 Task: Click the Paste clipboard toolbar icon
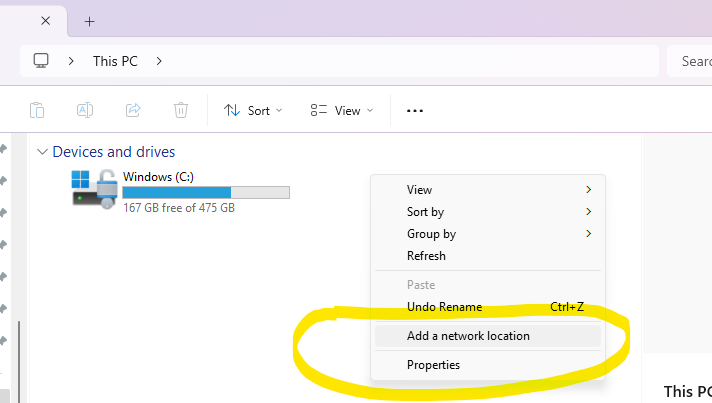click(x=37, y=110)
